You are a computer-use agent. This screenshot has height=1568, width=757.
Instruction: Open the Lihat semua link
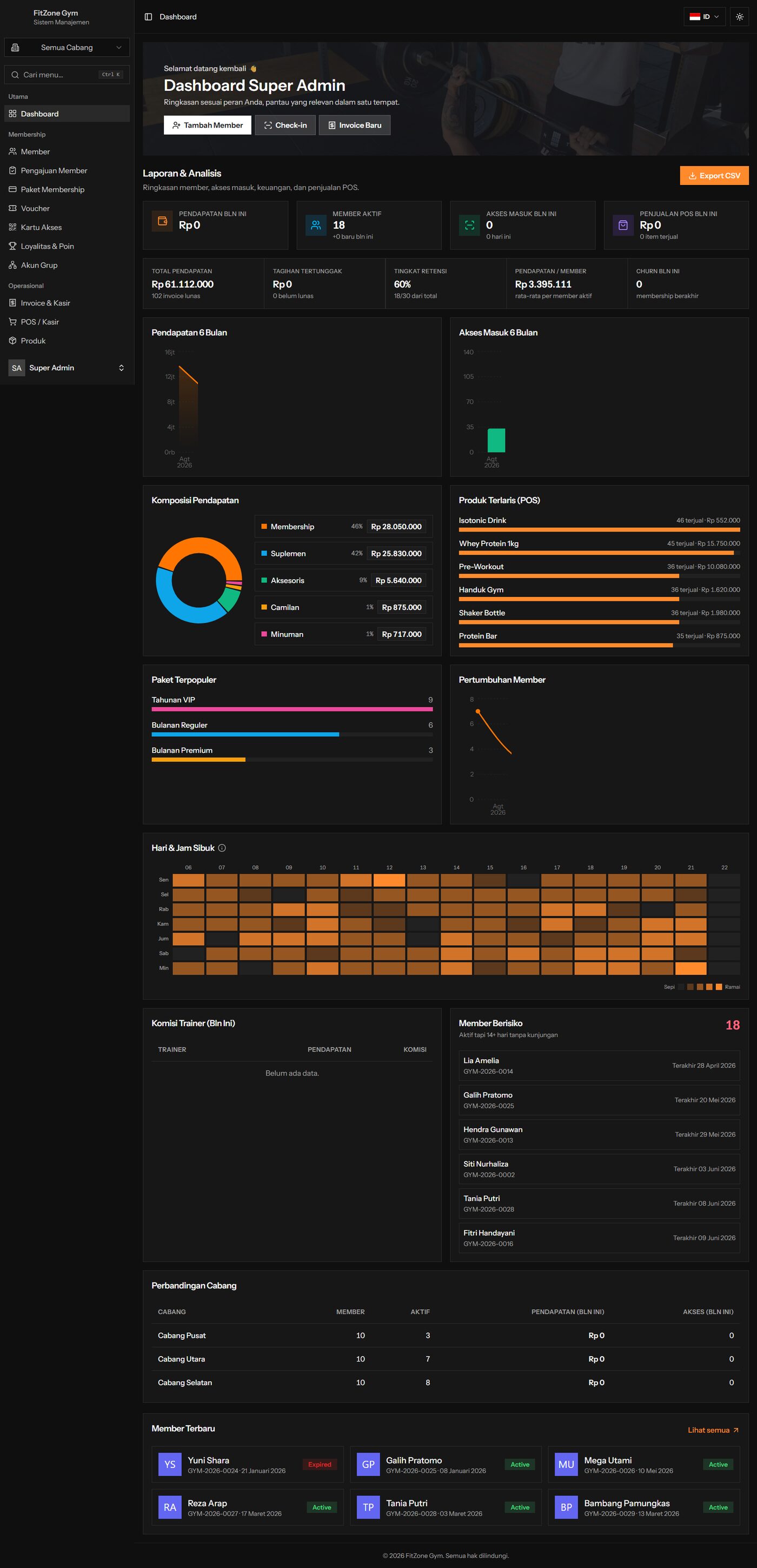(713, 1430)
